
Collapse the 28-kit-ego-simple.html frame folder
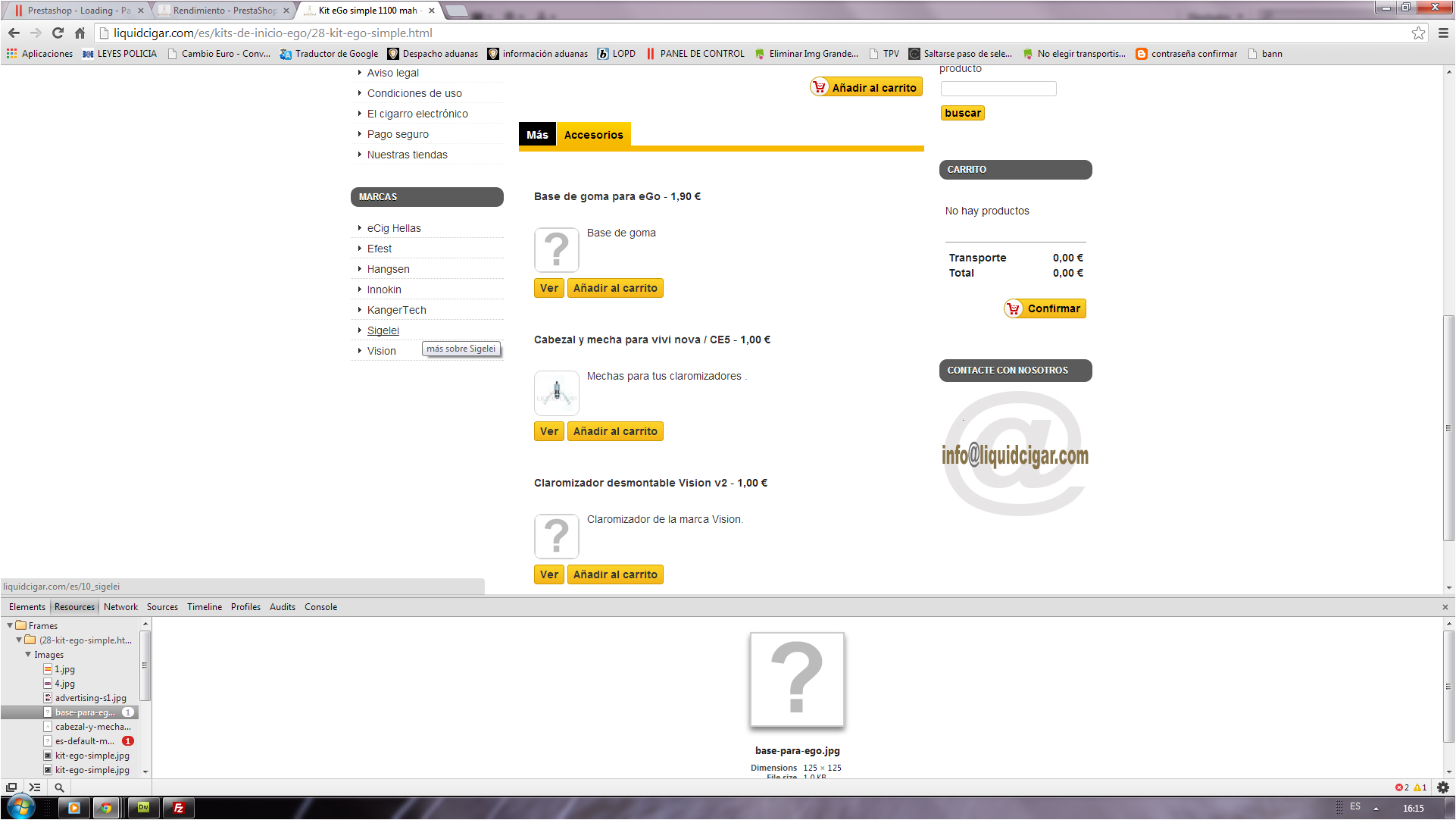[x=19, y=640]
